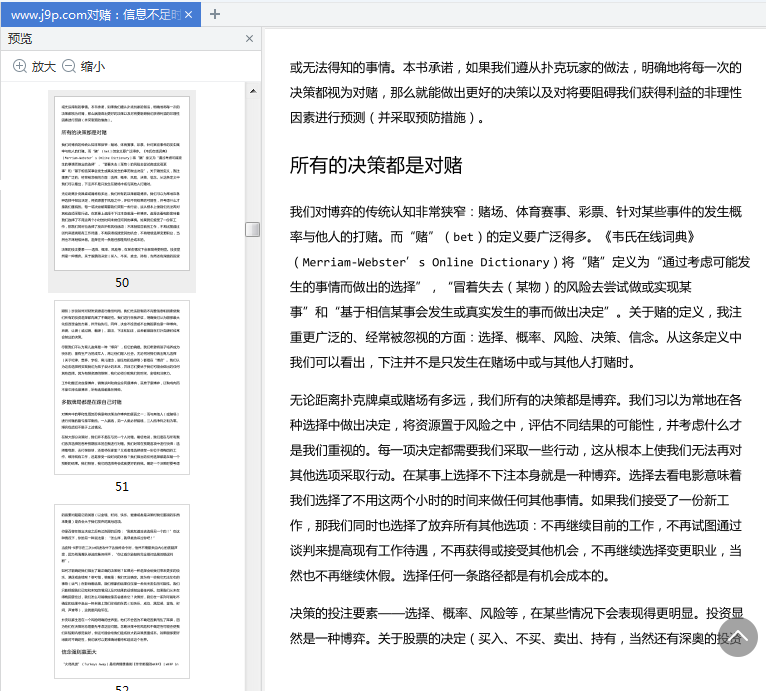Select page 51 thumbnail
Image resolution: width=766 pixels, height=691 pixels.
click(x=122, y=387)
